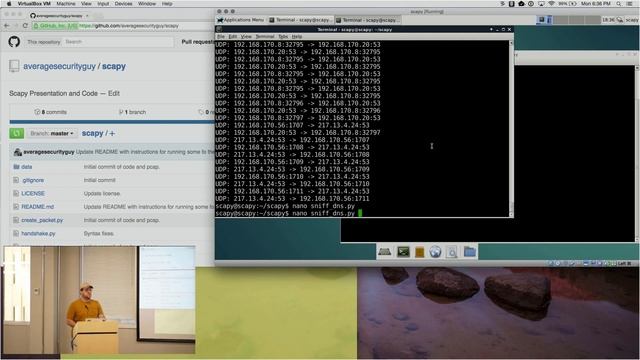Click the data folder icon in file list
Screen dimensions: 640x360
click(16, 167)
